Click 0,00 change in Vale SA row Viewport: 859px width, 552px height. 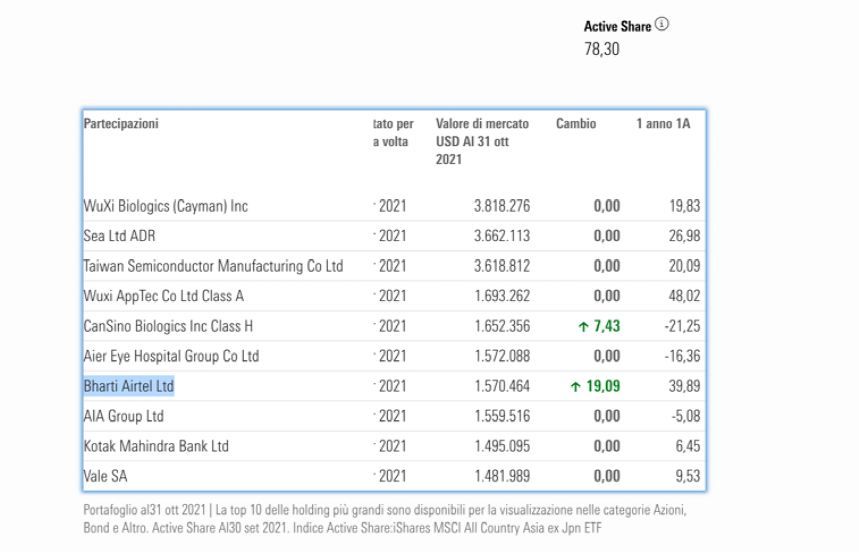point(607,476)
